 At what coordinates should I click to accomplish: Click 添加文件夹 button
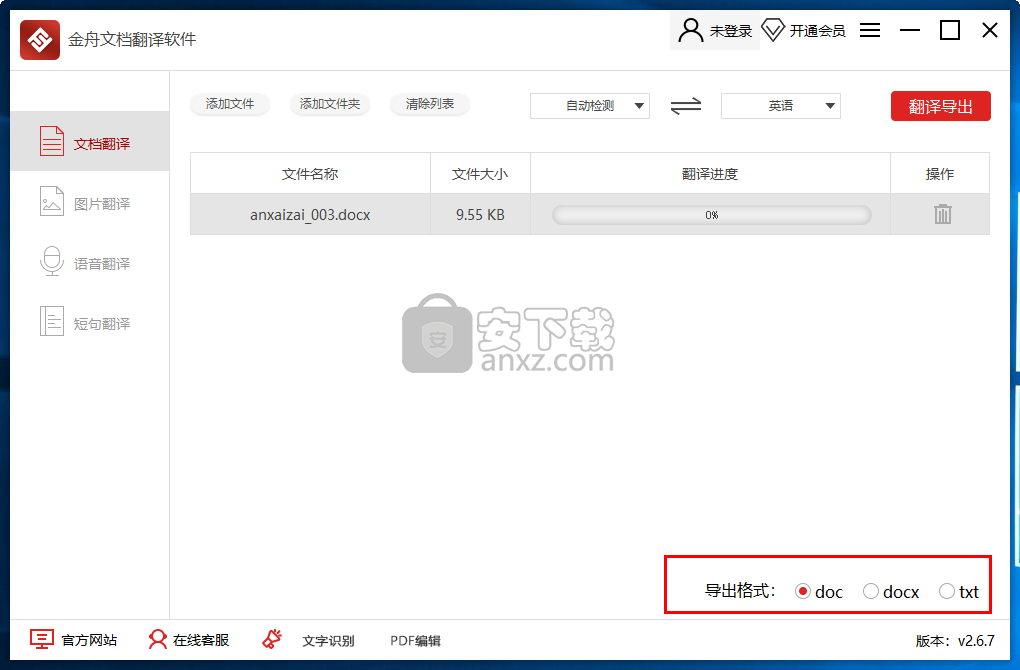tap(330, 104)
